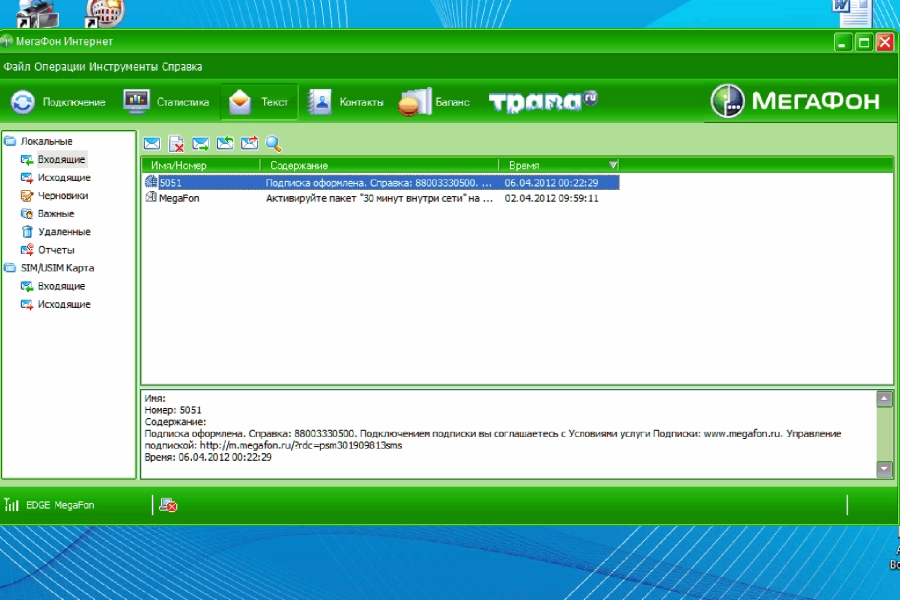This screenshot has height=600, width=900.
Task: Select the SIM/USIM Карта folder
Action: click(57, 268)
